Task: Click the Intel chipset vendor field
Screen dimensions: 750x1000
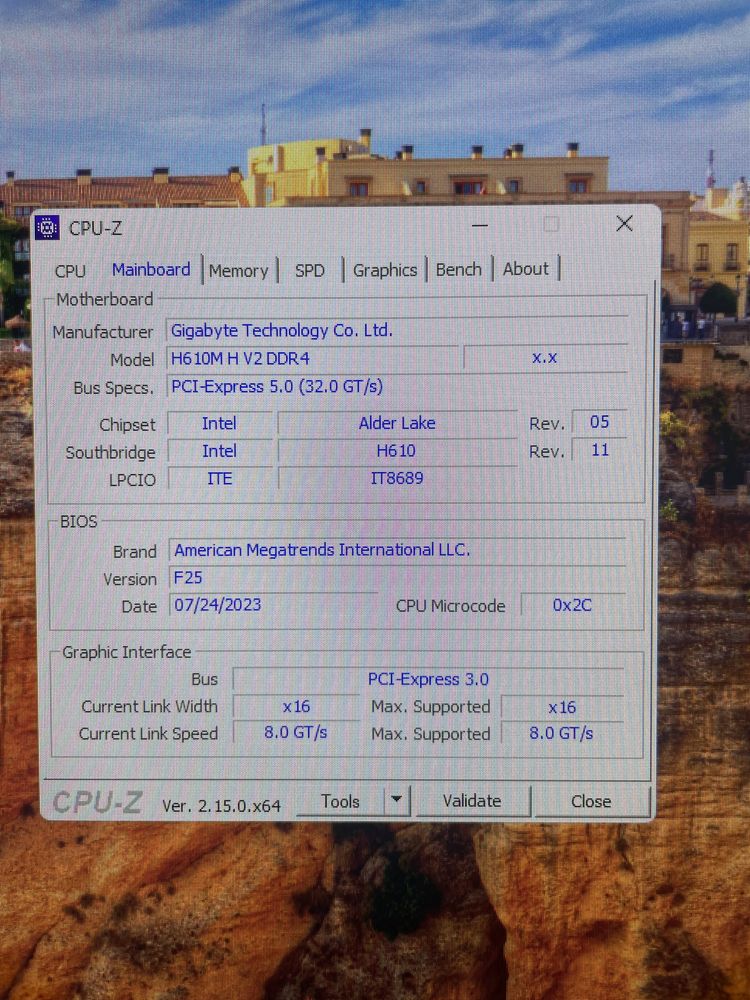Action: pos(219,423)
